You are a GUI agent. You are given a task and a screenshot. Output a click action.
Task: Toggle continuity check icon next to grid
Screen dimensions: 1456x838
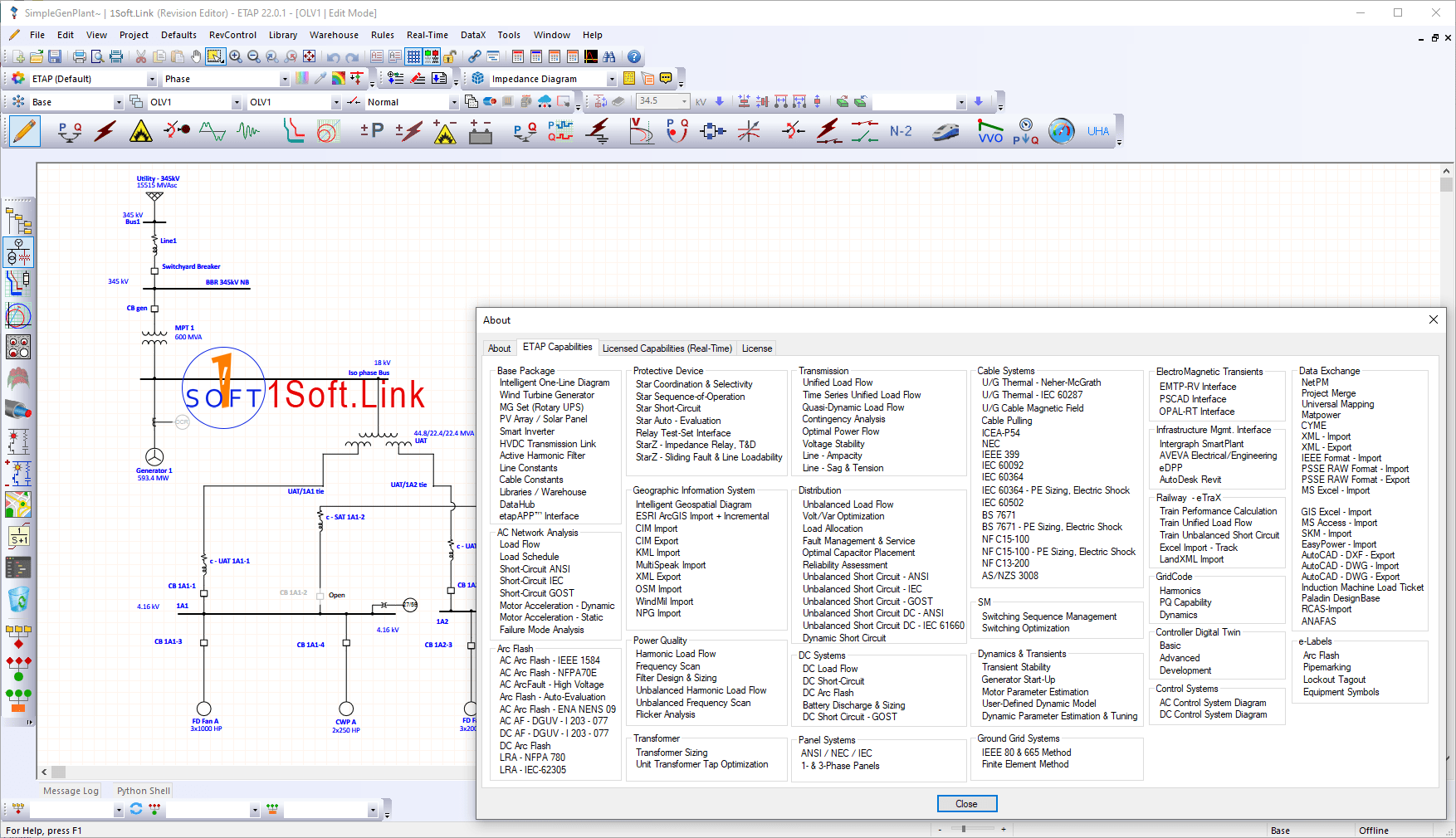click(432, 56)
